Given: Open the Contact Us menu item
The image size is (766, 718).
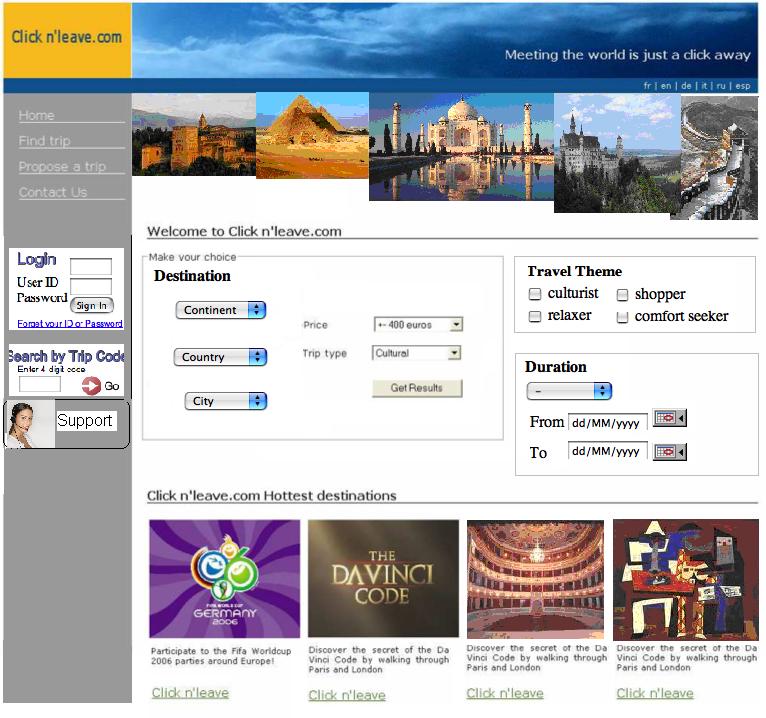Looking at the screenshot, I should (53, 192).
